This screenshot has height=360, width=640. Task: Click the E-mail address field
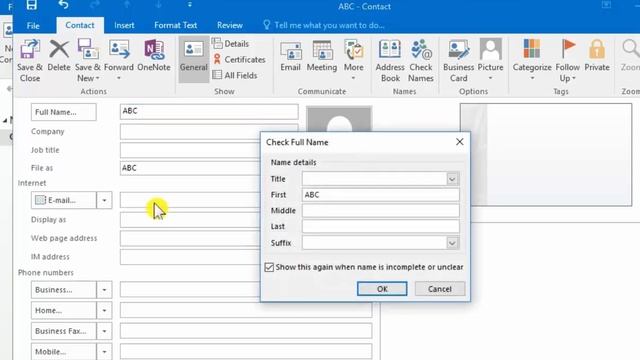[190, 200]
